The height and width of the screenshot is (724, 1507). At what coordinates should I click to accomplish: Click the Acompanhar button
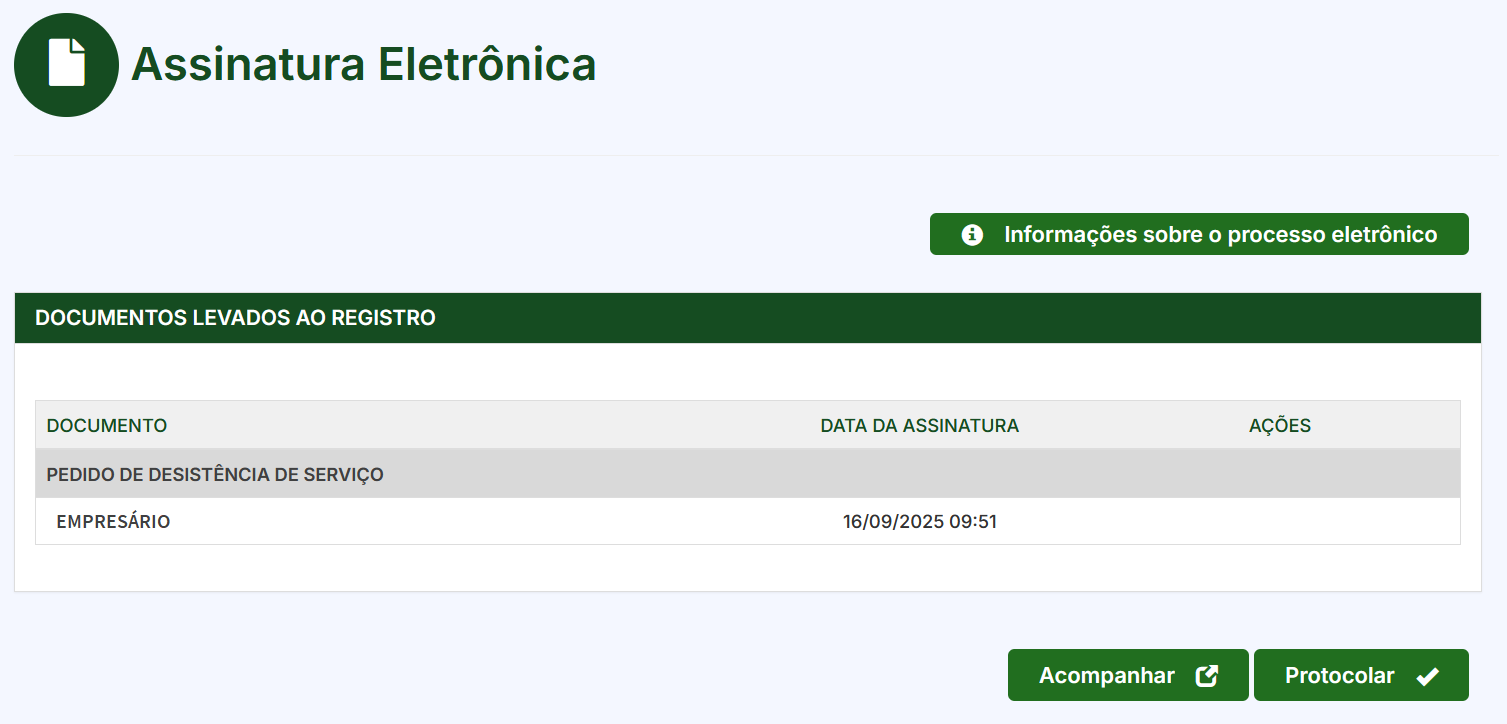click(x=1127, y=674)
